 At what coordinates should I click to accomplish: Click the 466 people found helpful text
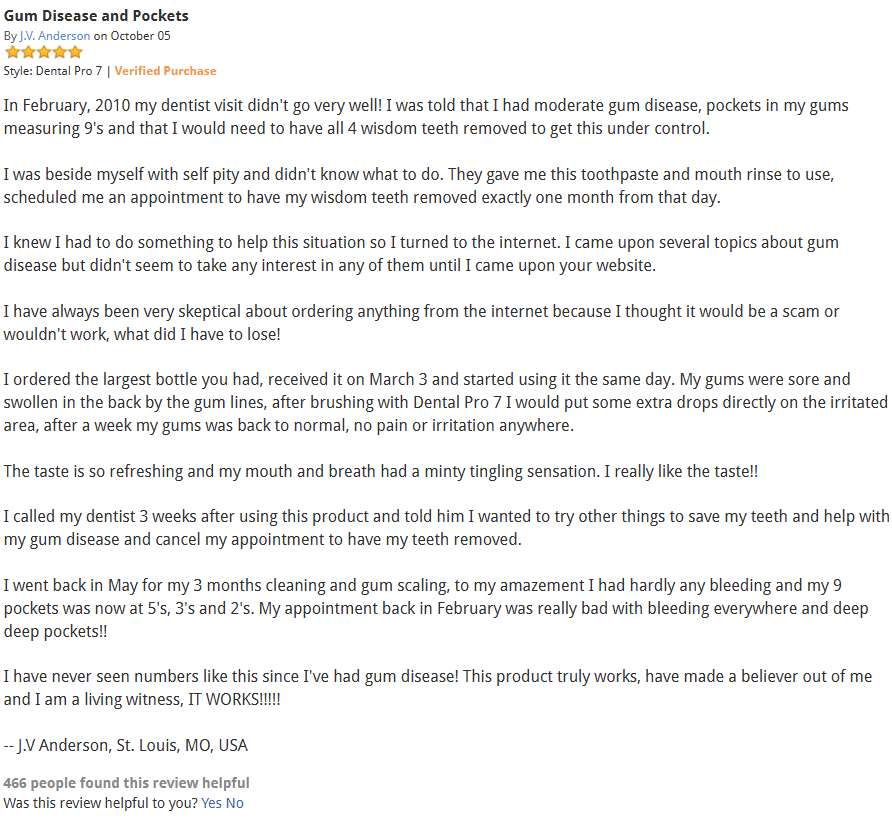[x=126, y=783]
